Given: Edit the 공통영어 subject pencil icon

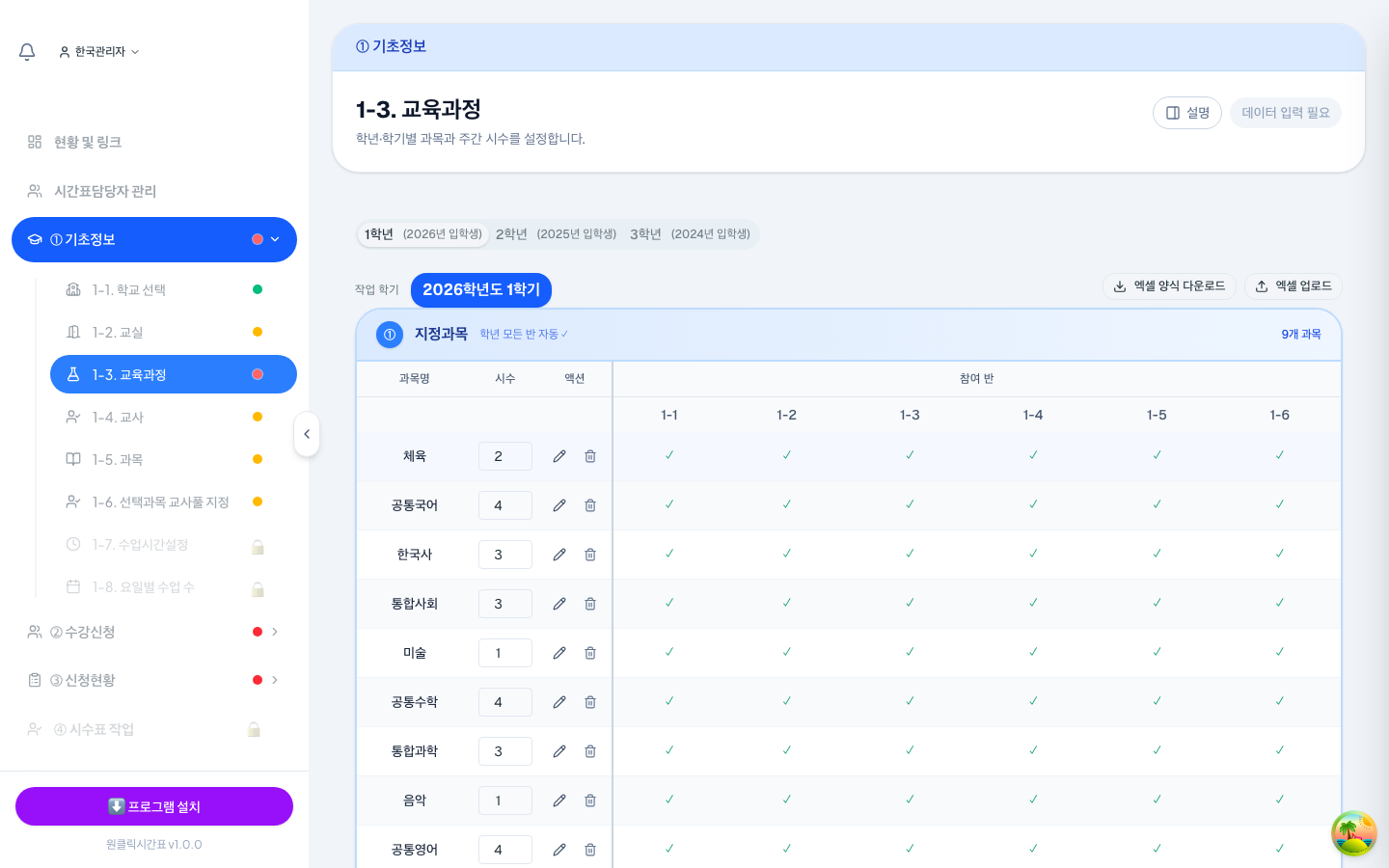Looking at the screenshot, I should [559, 850].
